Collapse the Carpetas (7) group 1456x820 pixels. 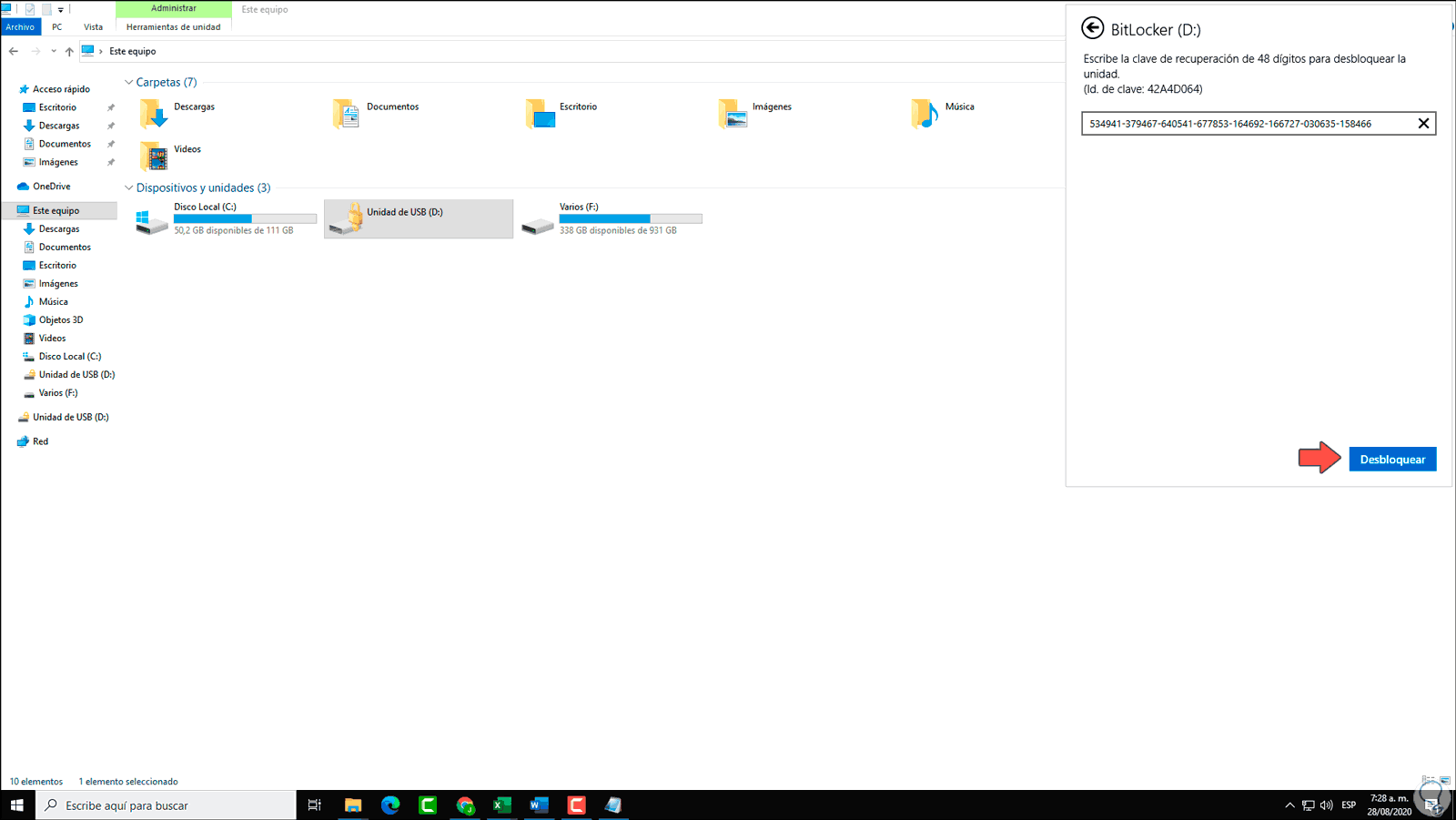pyautogui.click(x=128, y=83)
